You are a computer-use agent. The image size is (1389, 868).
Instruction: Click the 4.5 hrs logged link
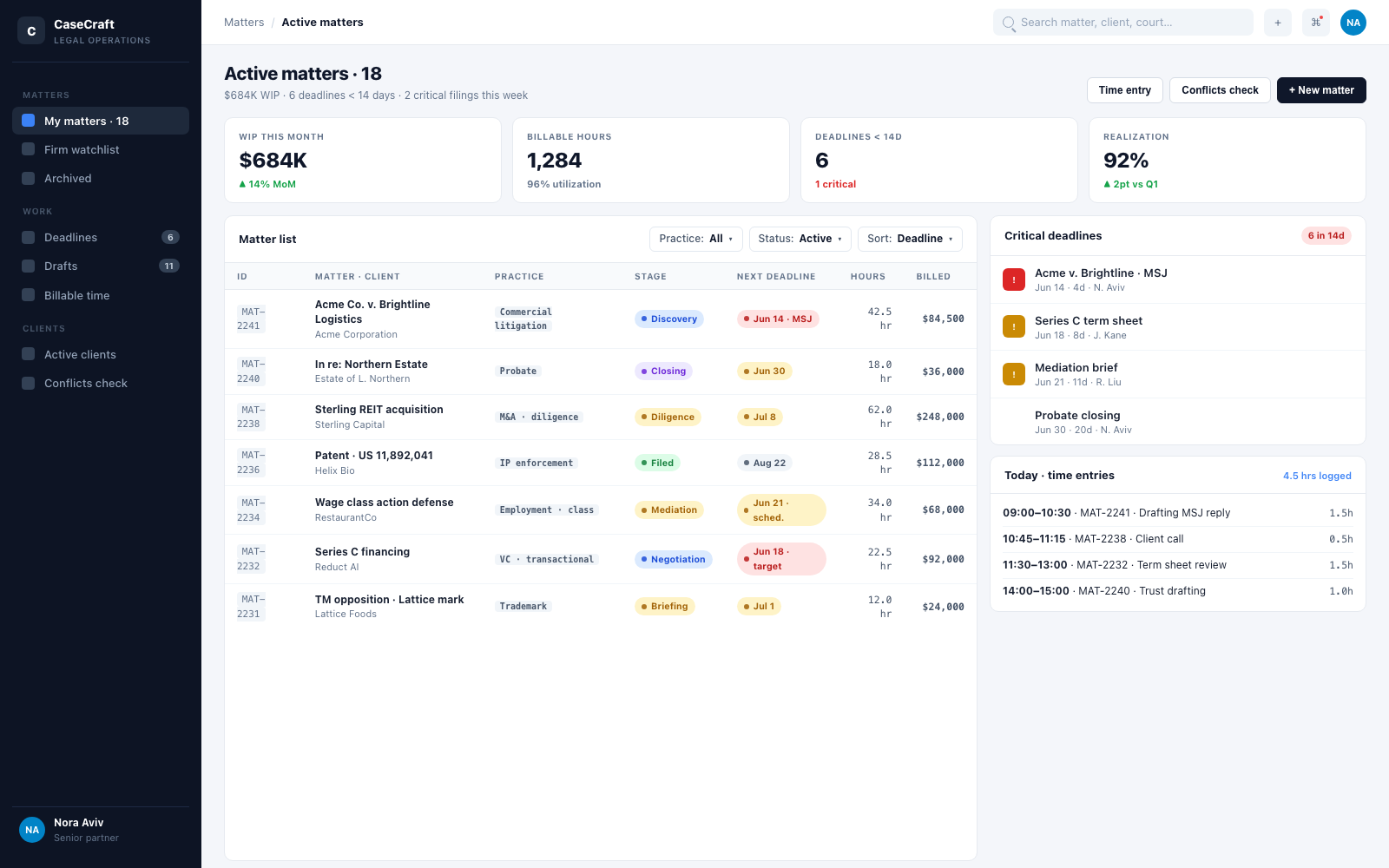pyautogui.click(x=1317, y=476)
